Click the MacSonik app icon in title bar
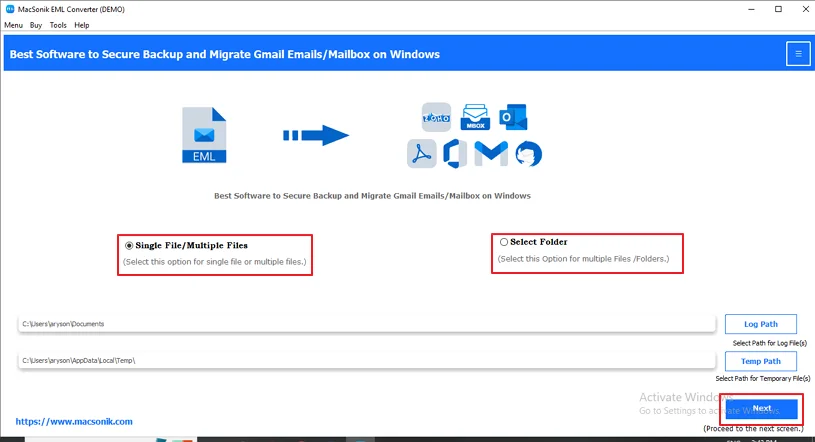Viewport: 815px width, 442px height. pyautogui.click(x=10, y=9)
